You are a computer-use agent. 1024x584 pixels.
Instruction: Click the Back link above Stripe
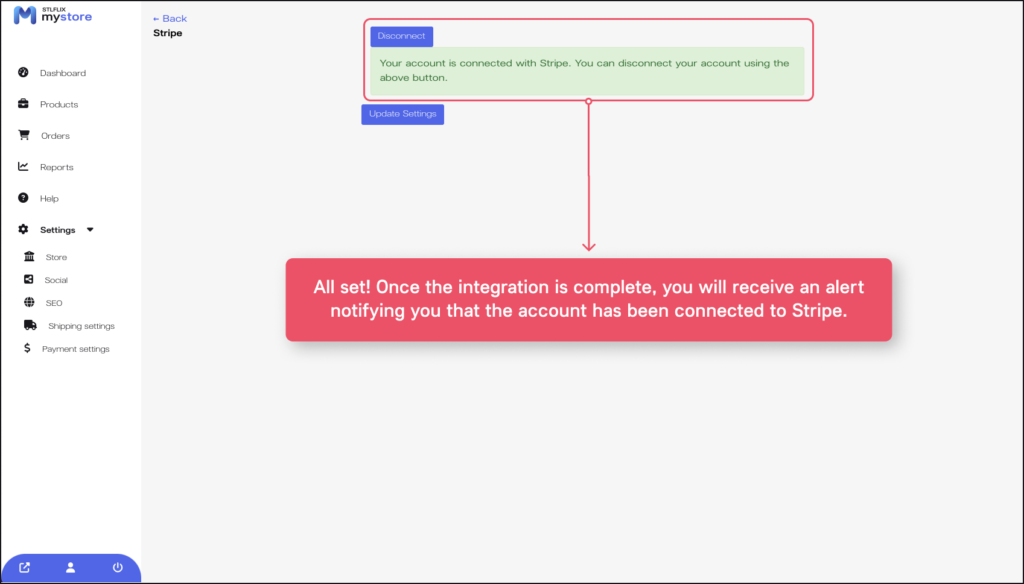coord(170,18)
